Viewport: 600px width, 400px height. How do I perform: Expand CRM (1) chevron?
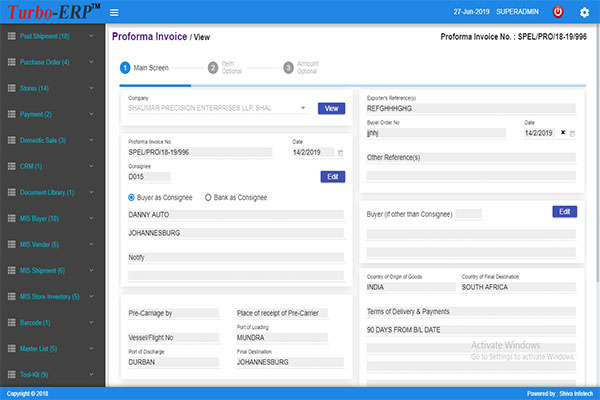91,166
